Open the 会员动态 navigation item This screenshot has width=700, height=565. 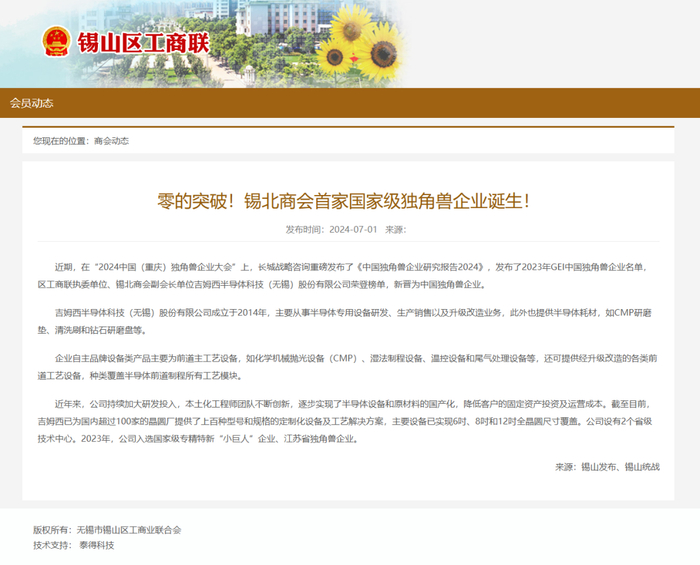[x=32, y=103]
